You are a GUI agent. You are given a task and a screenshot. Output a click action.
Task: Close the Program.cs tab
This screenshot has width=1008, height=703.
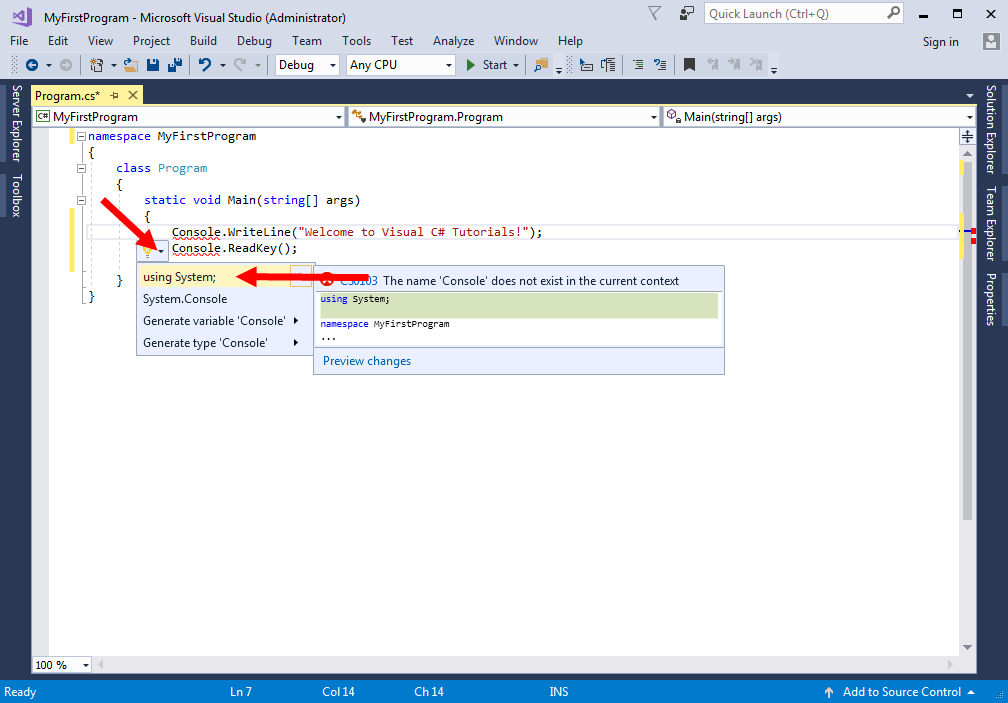tap(133, 95)
